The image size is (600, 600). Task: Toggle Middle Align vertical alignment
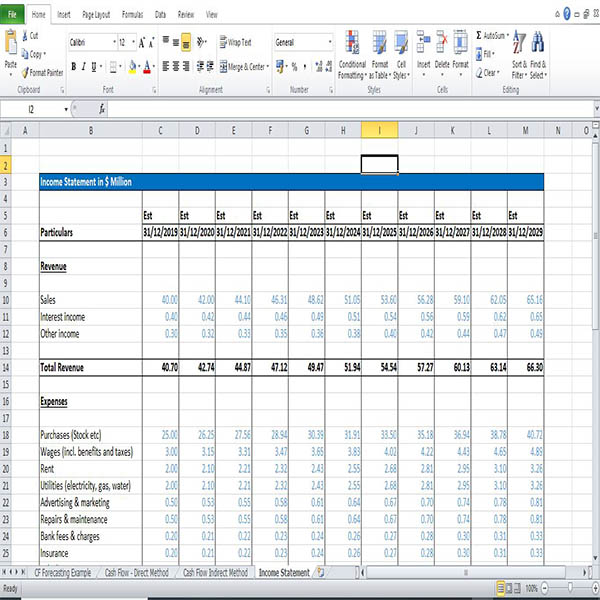point(176,42)
